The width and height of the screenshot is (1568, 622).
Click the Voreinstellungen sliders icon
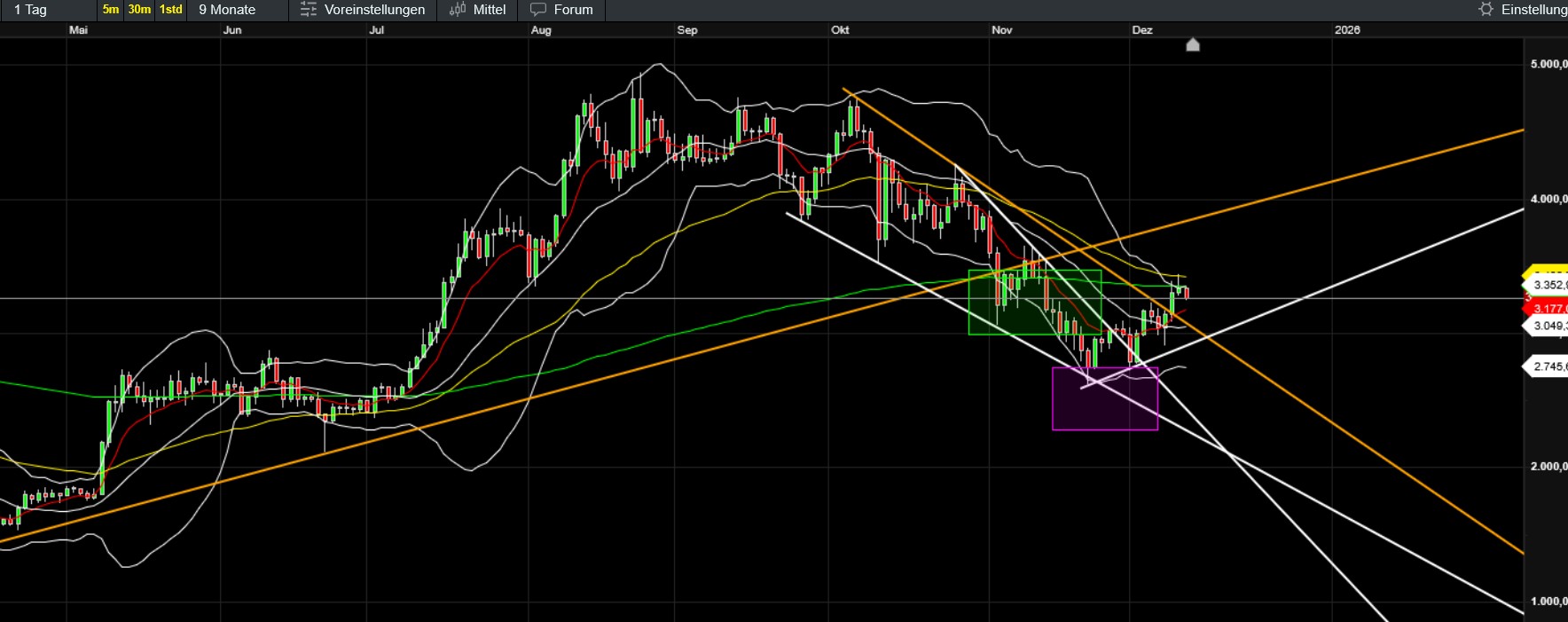coord(308,10)
